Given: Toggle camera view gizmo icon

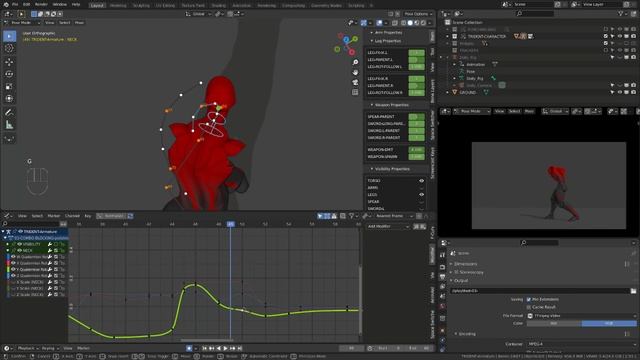Looking at the screenshot, I should point(355,82).
